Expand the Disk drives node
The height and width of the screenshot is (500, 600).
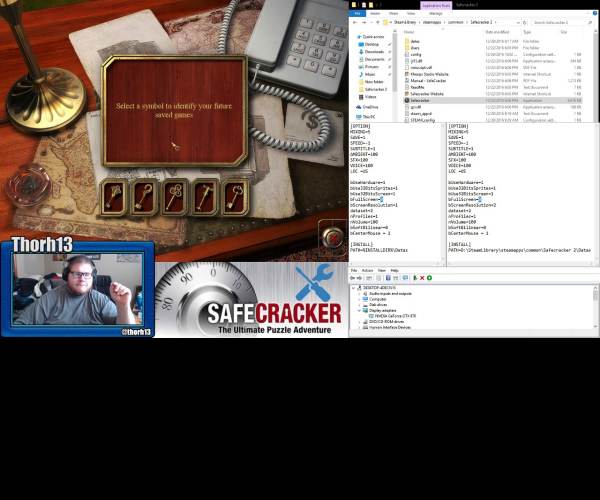pos(359,305)
